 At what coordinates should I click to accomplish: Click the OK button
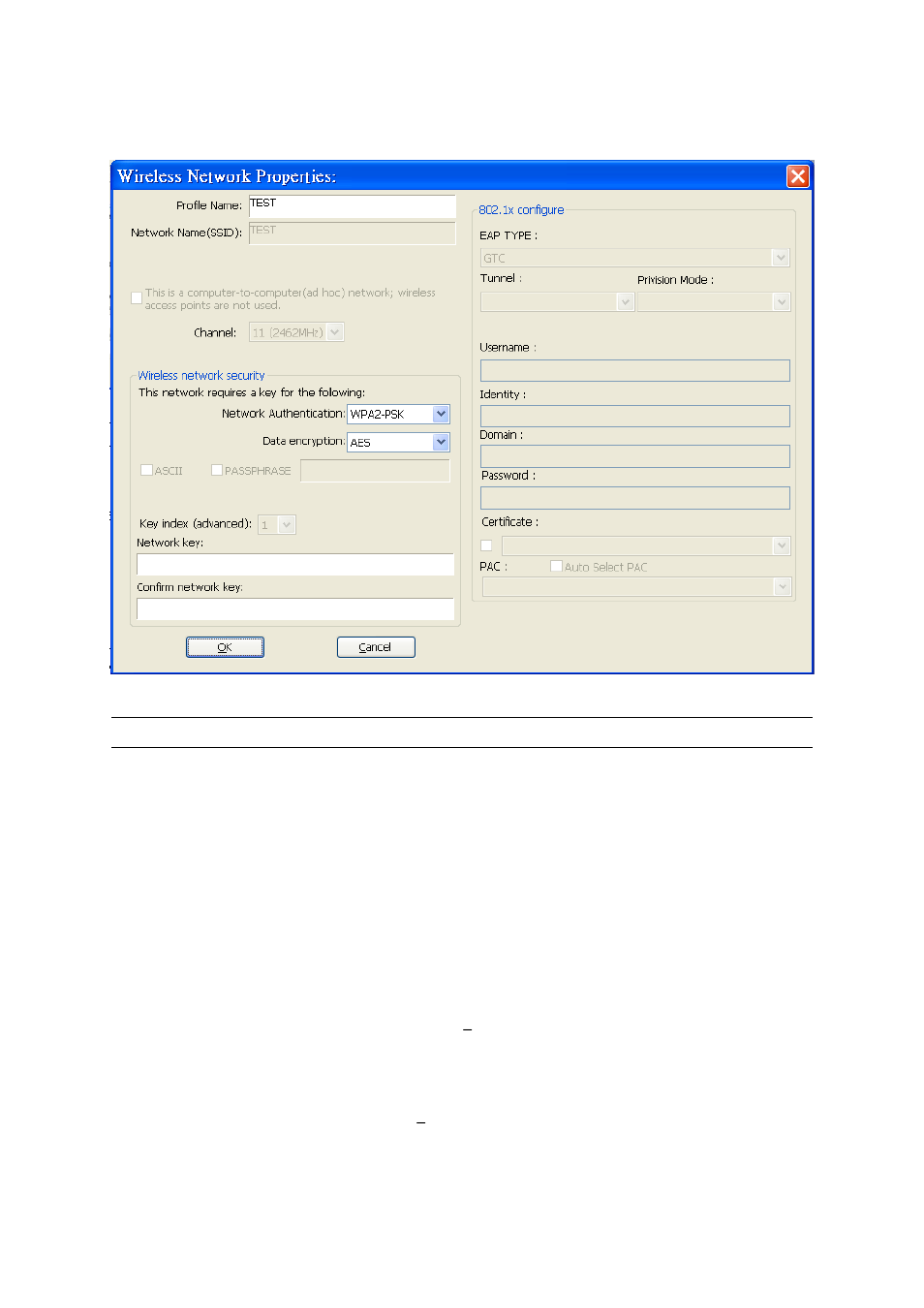pyautogui.click(x=225, y=647)
